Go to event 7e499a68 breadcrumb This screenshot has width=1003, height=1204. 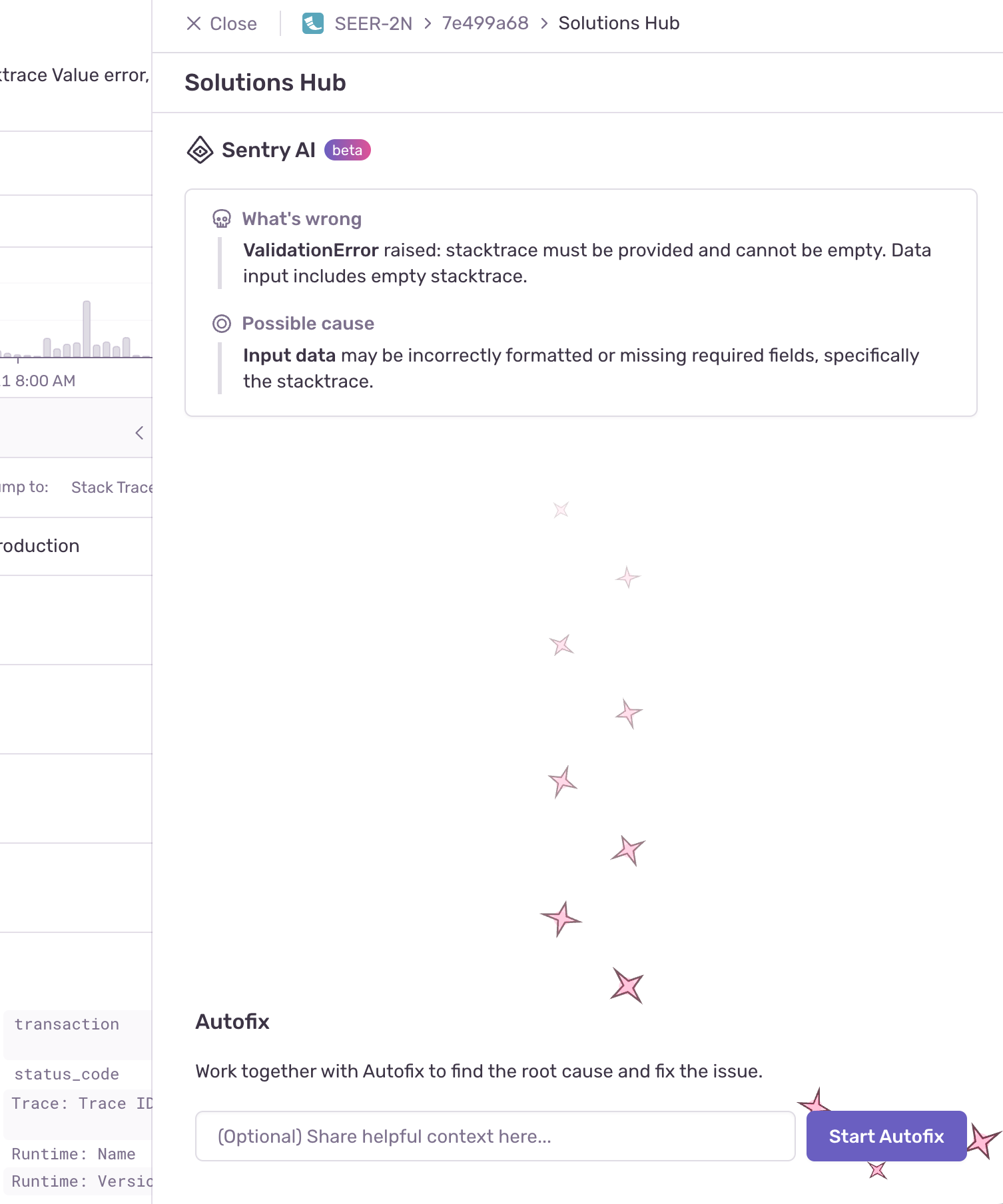[x=485, y=23]
